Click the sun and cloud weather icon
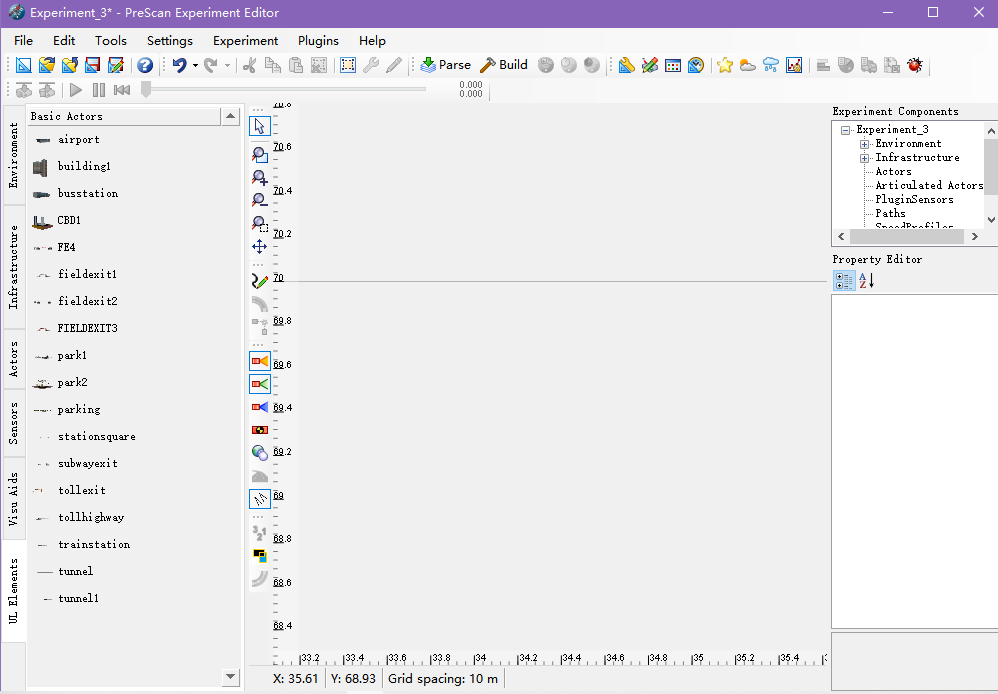998x694 pixels. pyautogui.click(x=747, y=65)
